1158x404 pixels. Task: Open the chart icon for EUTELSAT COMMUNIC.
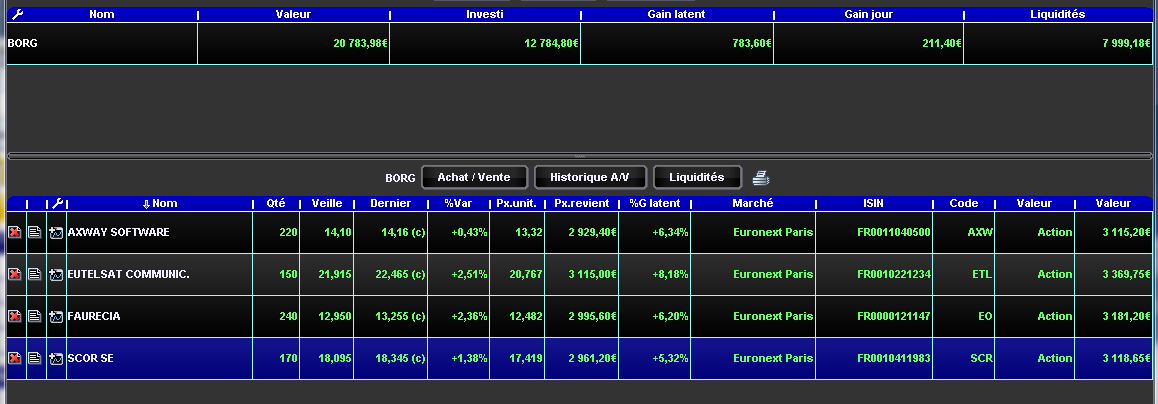pyautogui.click(x=56, y=275)
